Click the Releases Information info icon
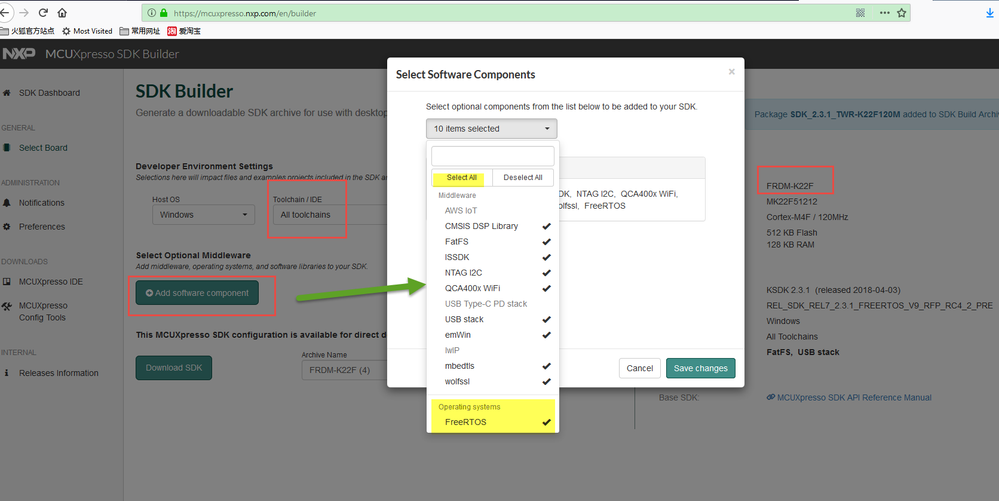 [x=6, y=373]
